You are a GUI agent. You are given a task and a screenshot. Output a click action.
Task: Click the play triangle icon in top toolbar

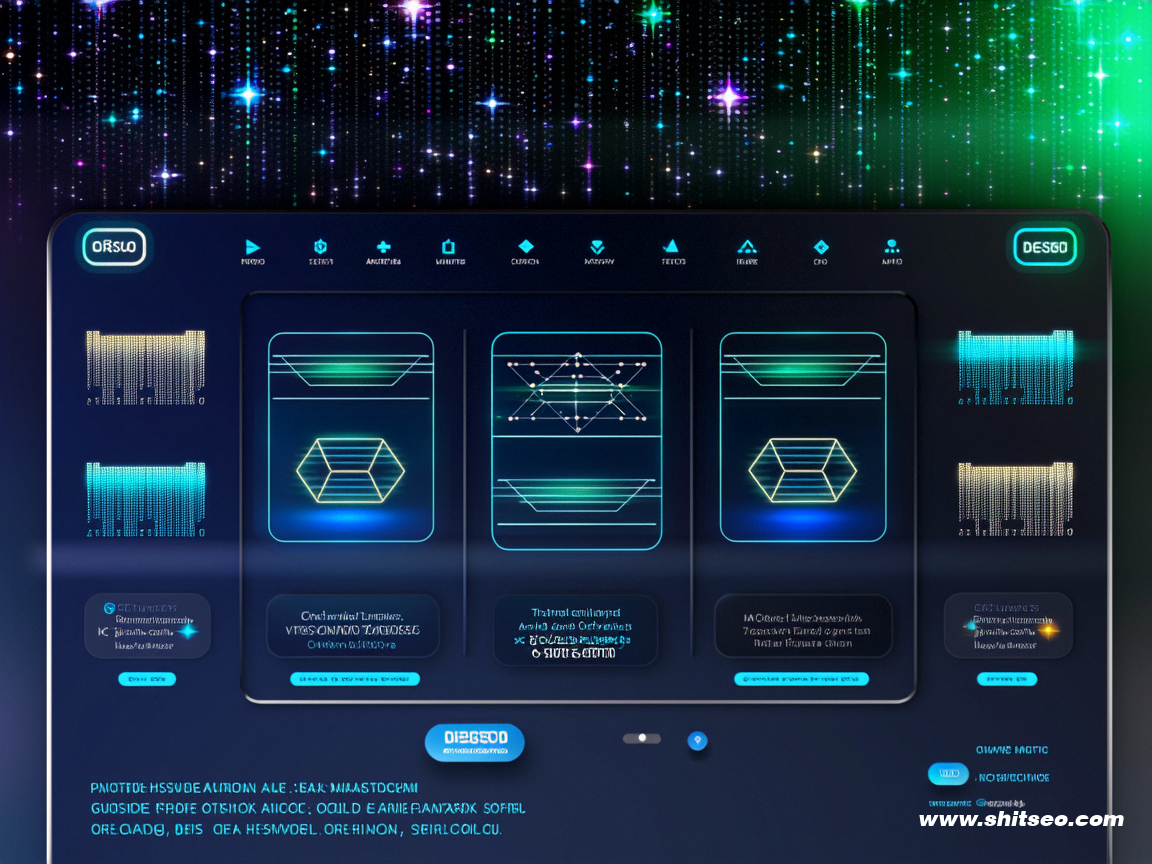(x=252, y=248)
